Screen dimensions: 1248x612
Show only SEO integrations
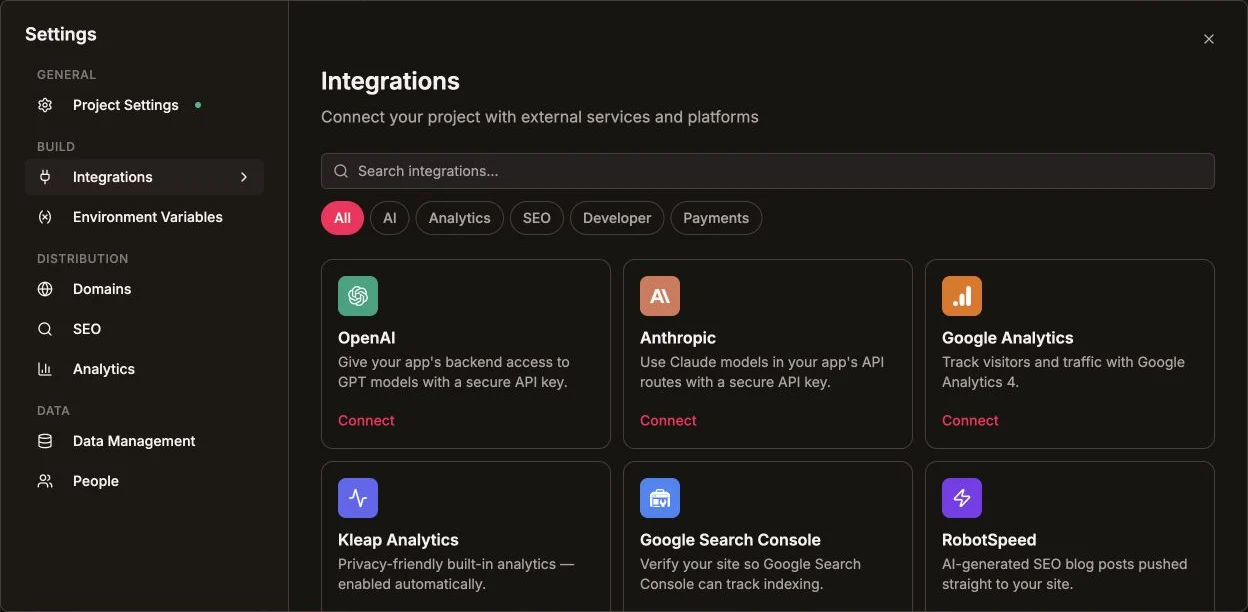pos(537,218)
